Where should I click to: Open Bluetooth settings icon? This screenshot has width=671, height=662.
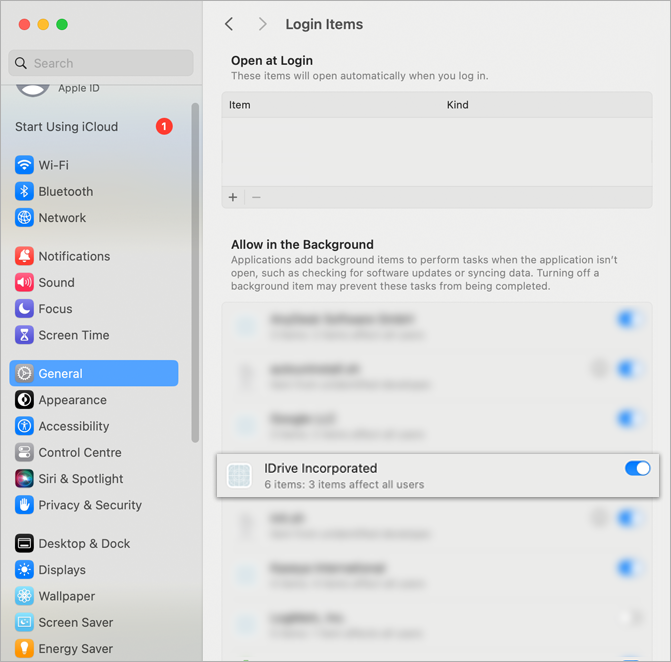(24, 191)
